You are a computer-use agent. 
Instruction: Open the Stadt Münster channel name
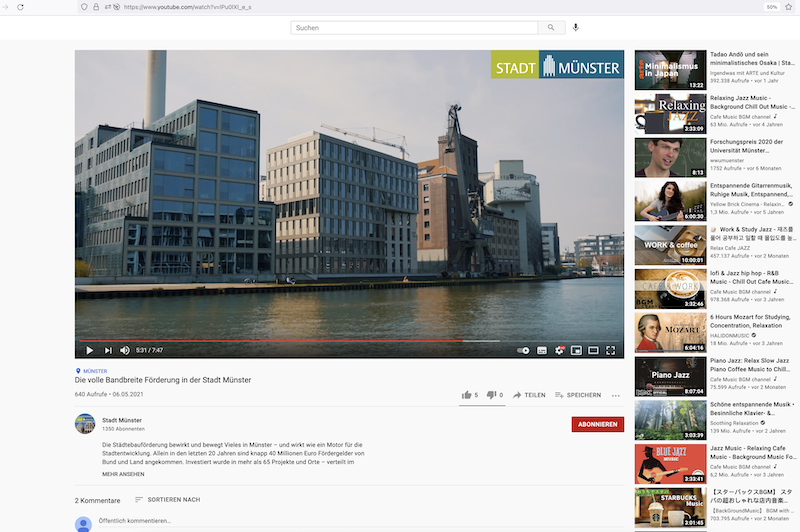tap(122, 420)
